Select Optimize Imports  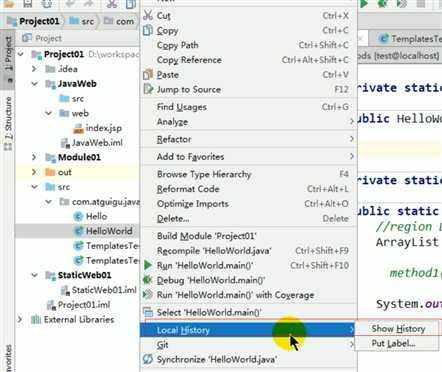[x=249, y=204]
